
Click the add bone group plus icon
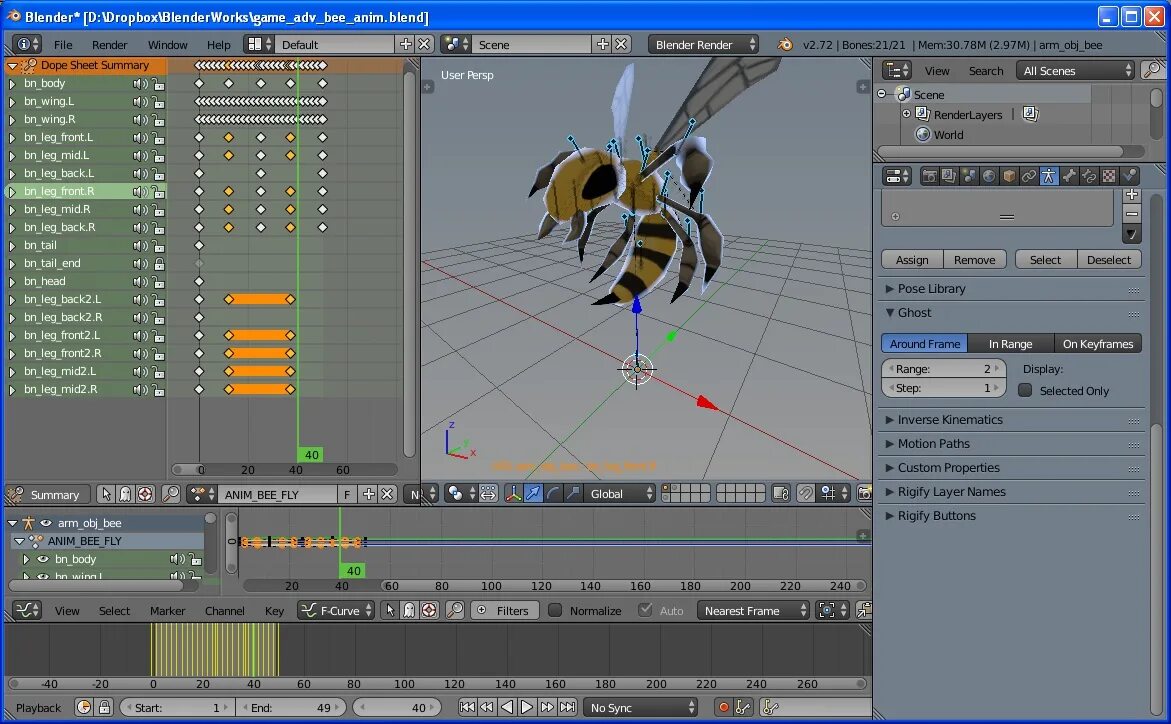click(x=1132, y=194)
